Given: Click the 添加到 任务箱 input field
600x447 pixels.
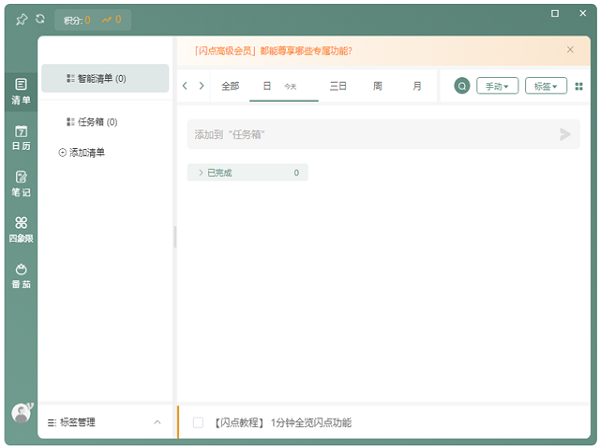Looking at the screenshot, I should point(370,134).
